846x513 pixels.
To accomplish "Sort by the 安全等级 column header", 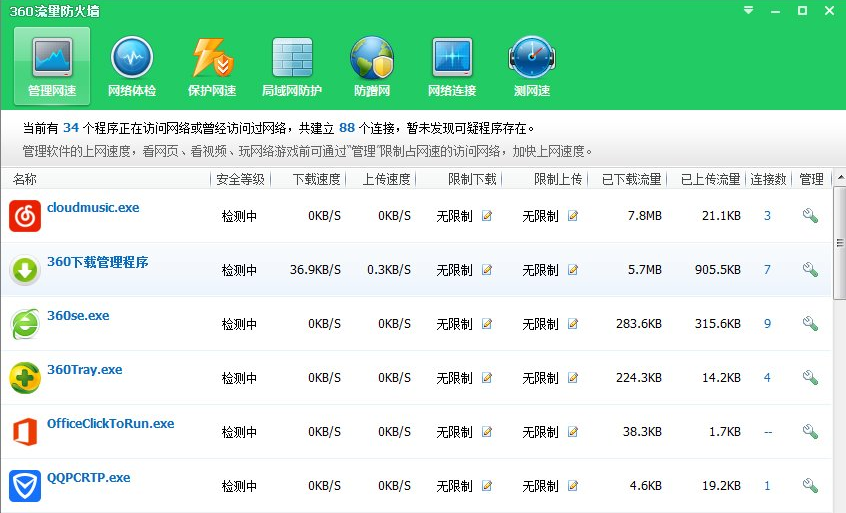I will pyautogui.click(x=240, y=179).
